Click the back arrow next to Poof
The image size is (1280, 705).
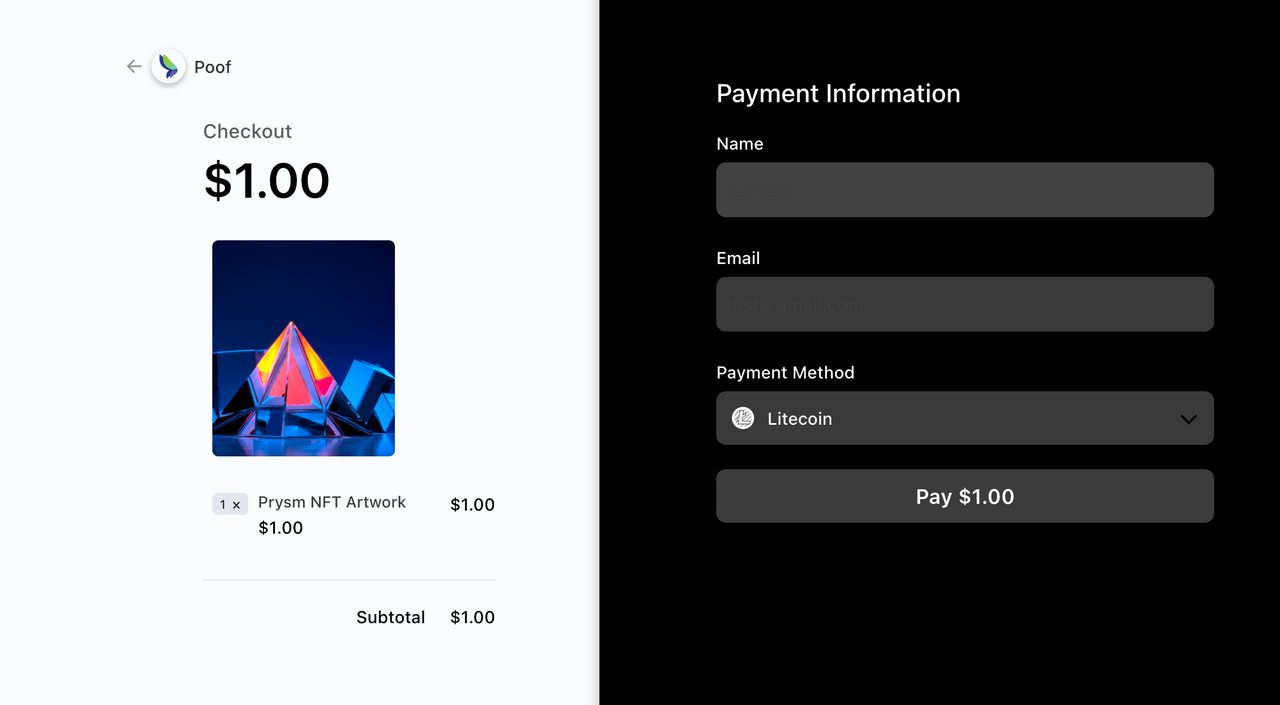point(134,67)
